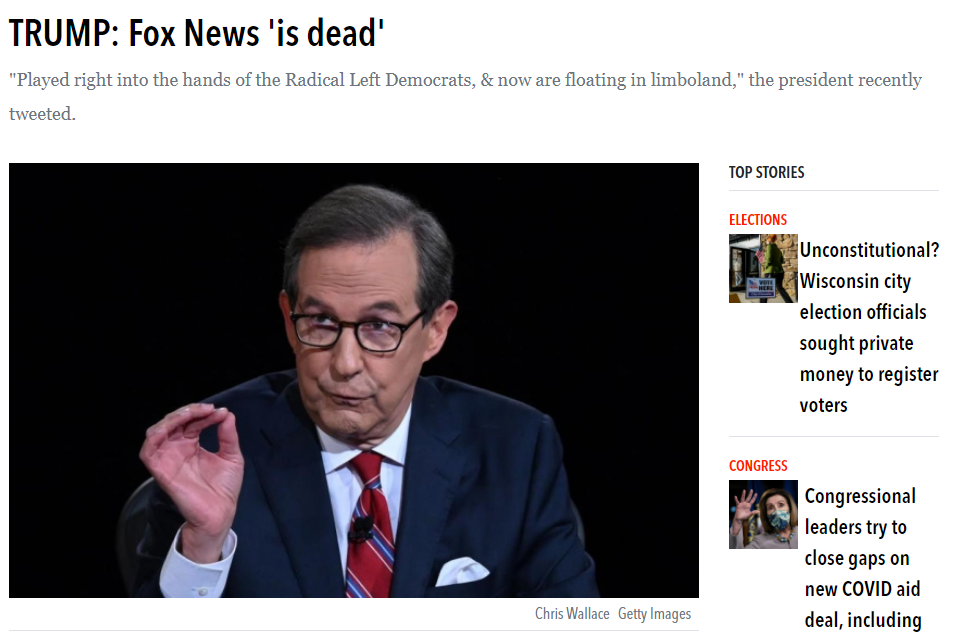Click the Chris Wallace photo caption

pos(572,614)
